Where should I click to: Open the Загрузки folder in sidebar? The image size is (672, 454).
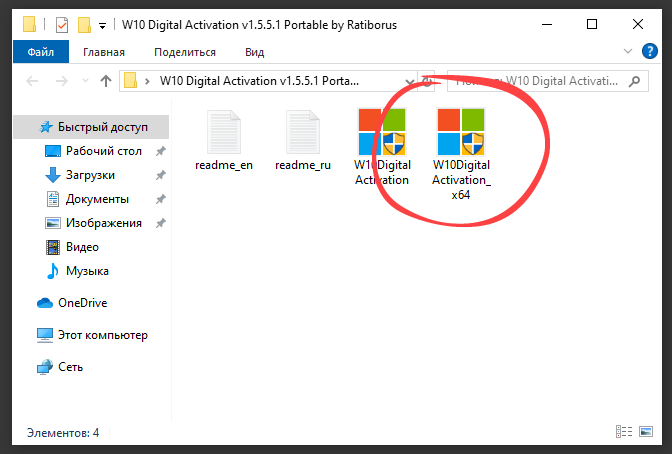(x=91, y=175)
